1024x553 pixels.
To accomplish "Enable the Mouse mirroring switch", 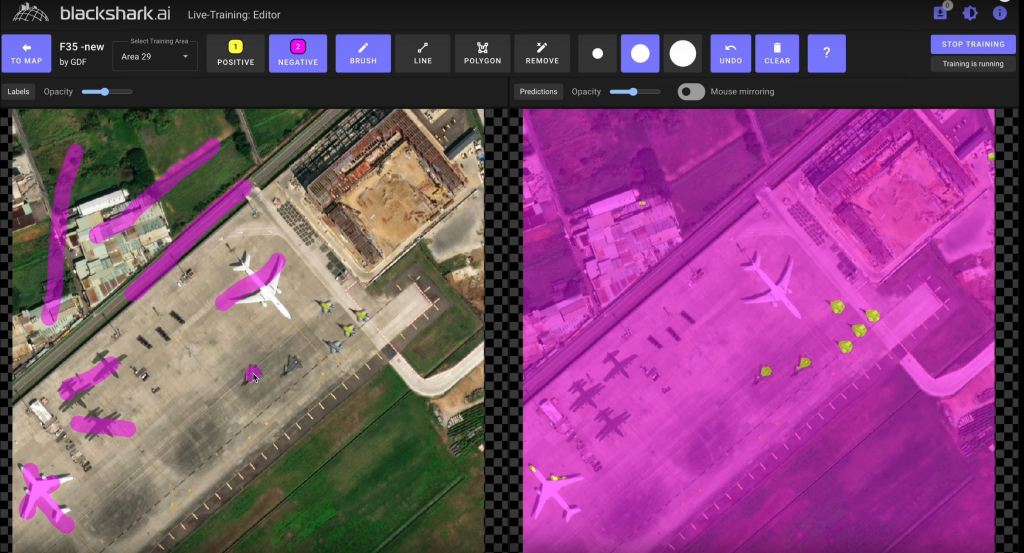I will click(691, 92).
